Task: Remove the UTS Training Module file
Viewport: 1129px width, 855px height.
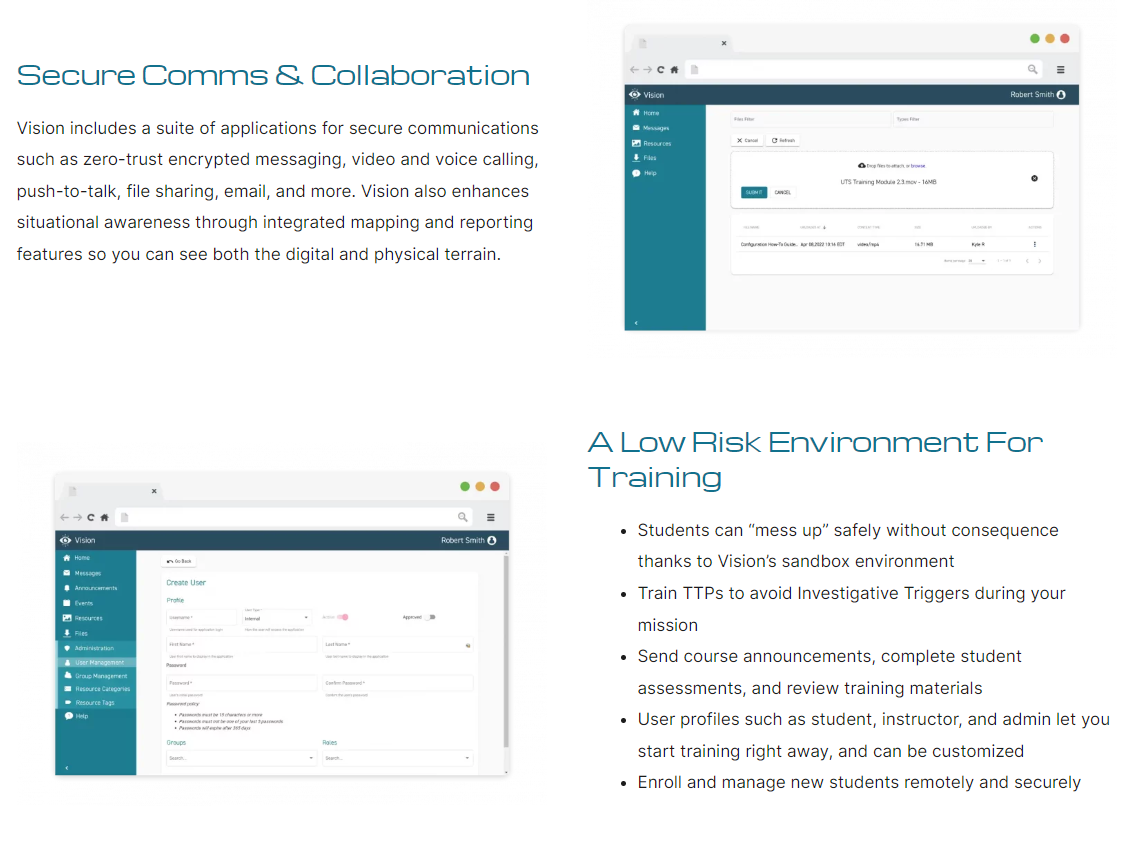Action: point(1034,178)
